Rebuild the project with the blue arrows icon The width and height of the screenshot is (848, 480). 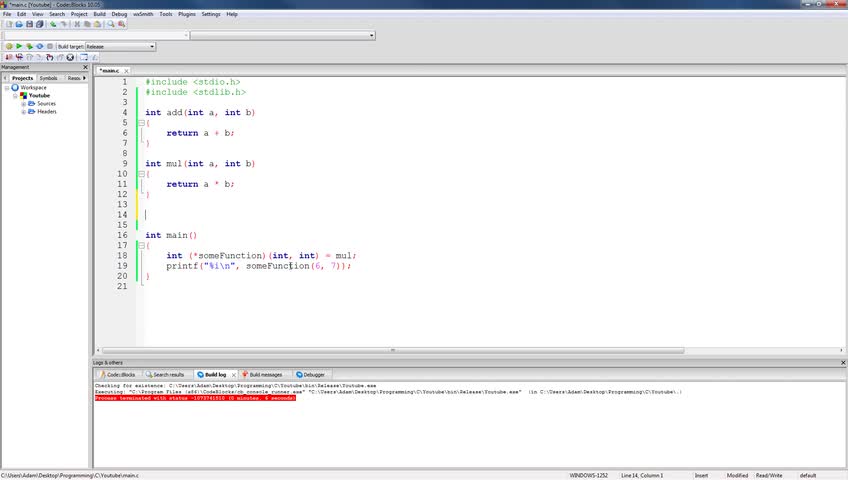(x=39, y=46)
